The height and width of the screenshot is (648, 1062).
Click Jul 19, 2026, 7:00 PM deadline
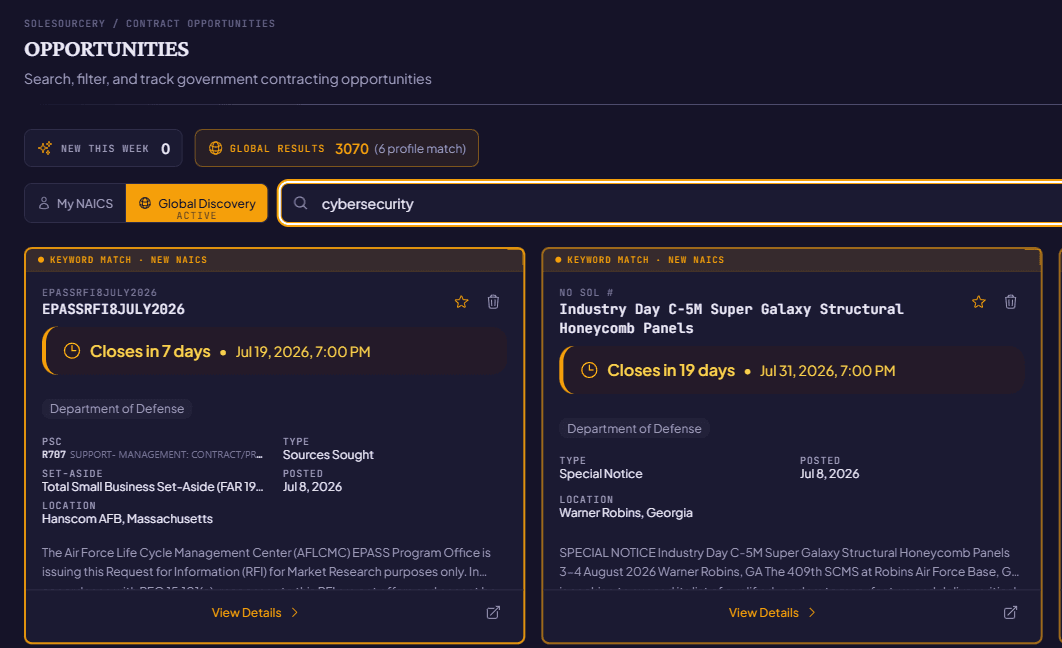pos(303,352)
